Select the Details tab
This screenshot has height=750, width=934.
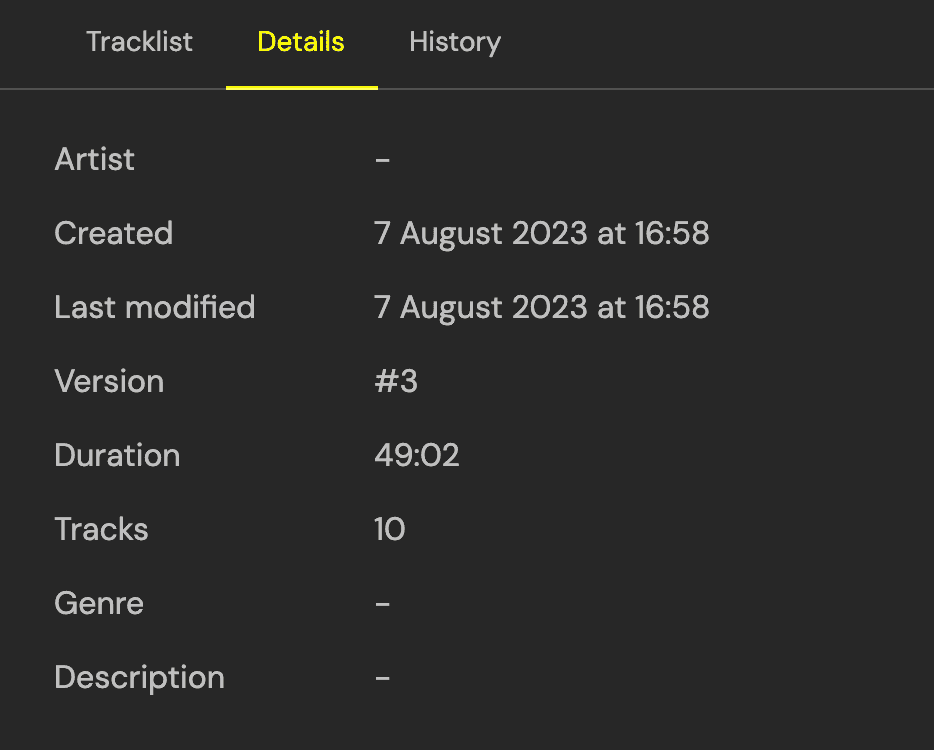tap(301, 42)
